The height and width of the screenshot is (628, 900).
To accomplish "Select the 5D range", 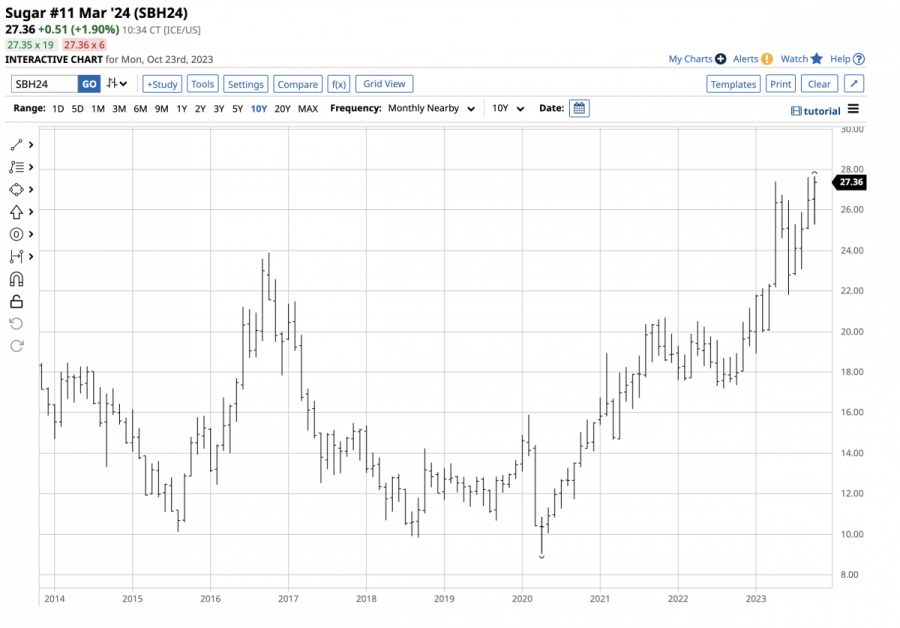I will tap(77, 108).
